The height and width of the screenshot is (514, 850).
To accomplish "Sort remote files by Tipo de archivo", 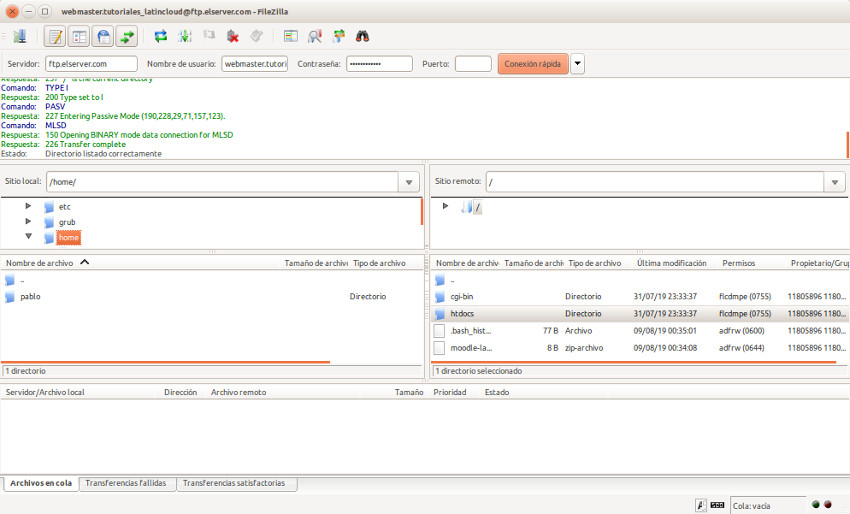I will (x=595, y=263).
